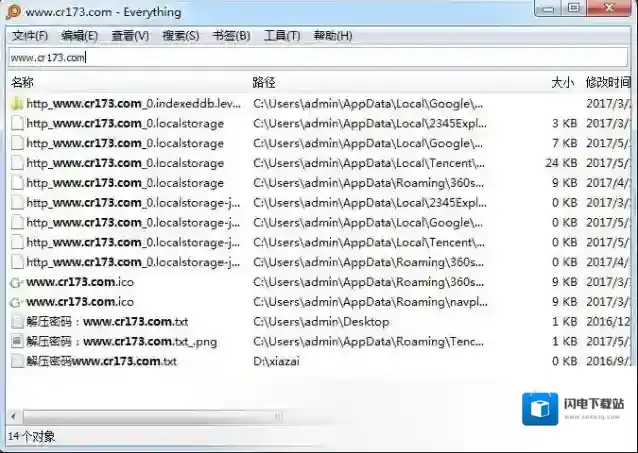The width and height of the screenshot is (638, 453).
Task: Sort results by 大小 column header
Action: [562, 83]
